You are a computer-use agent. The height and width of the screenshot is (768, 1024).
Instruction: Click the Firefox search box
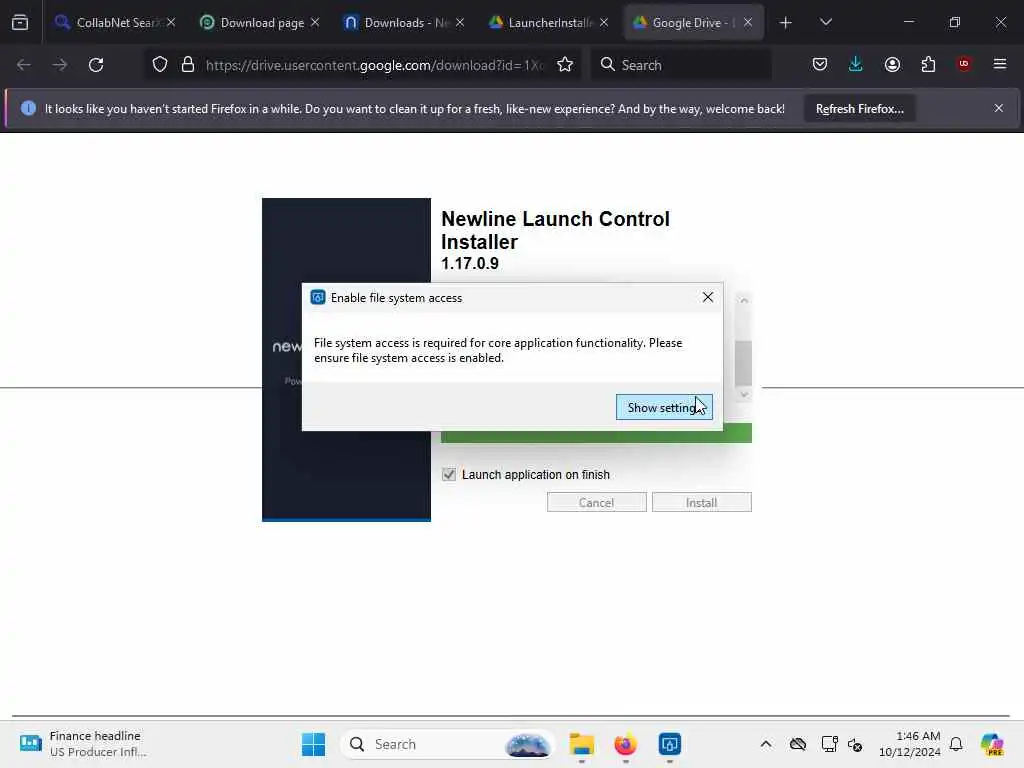(681, 65)
